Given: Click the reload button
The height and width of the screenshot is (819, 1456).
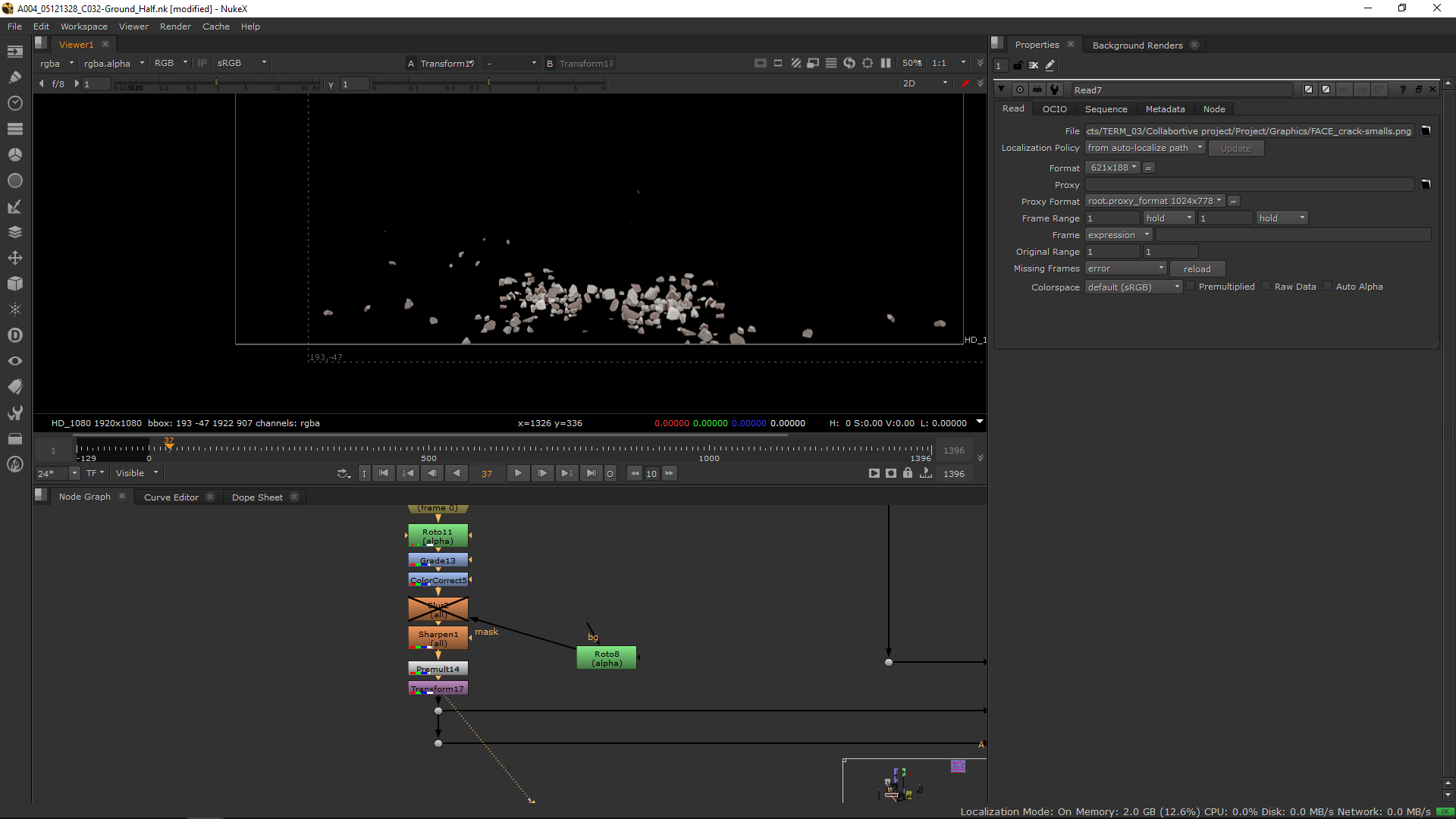Looking at the screenshot, I should 1197,269.
